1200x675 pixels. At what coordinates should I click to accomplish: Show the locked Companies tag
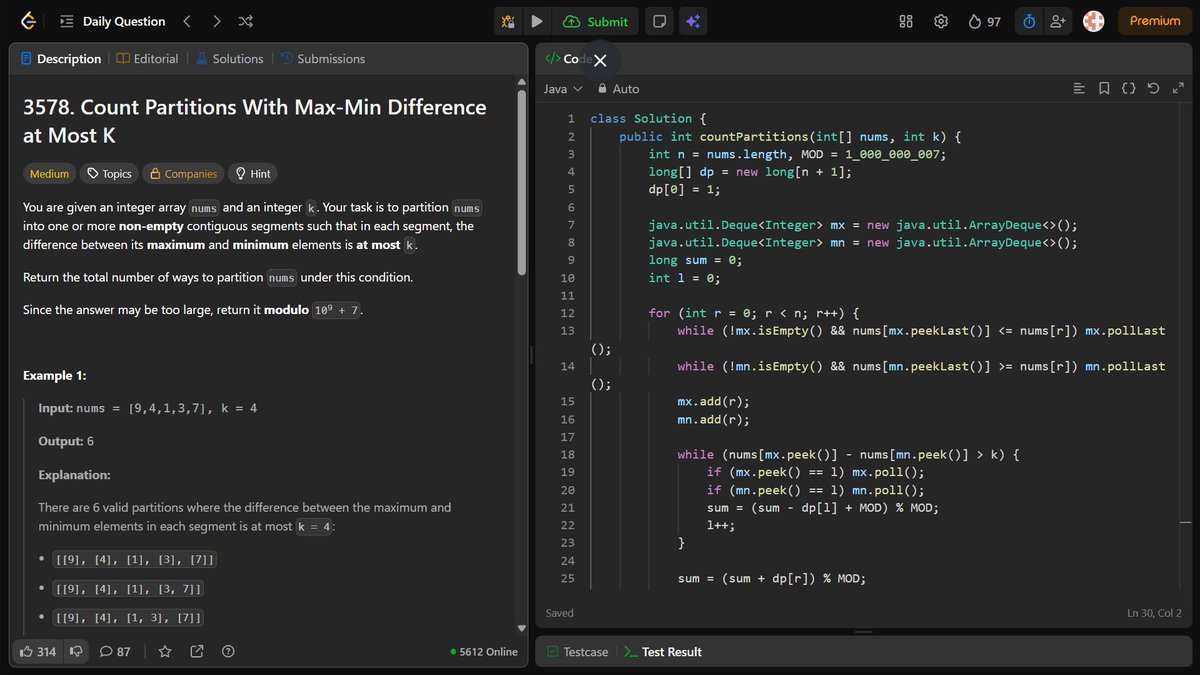(183, 174)
